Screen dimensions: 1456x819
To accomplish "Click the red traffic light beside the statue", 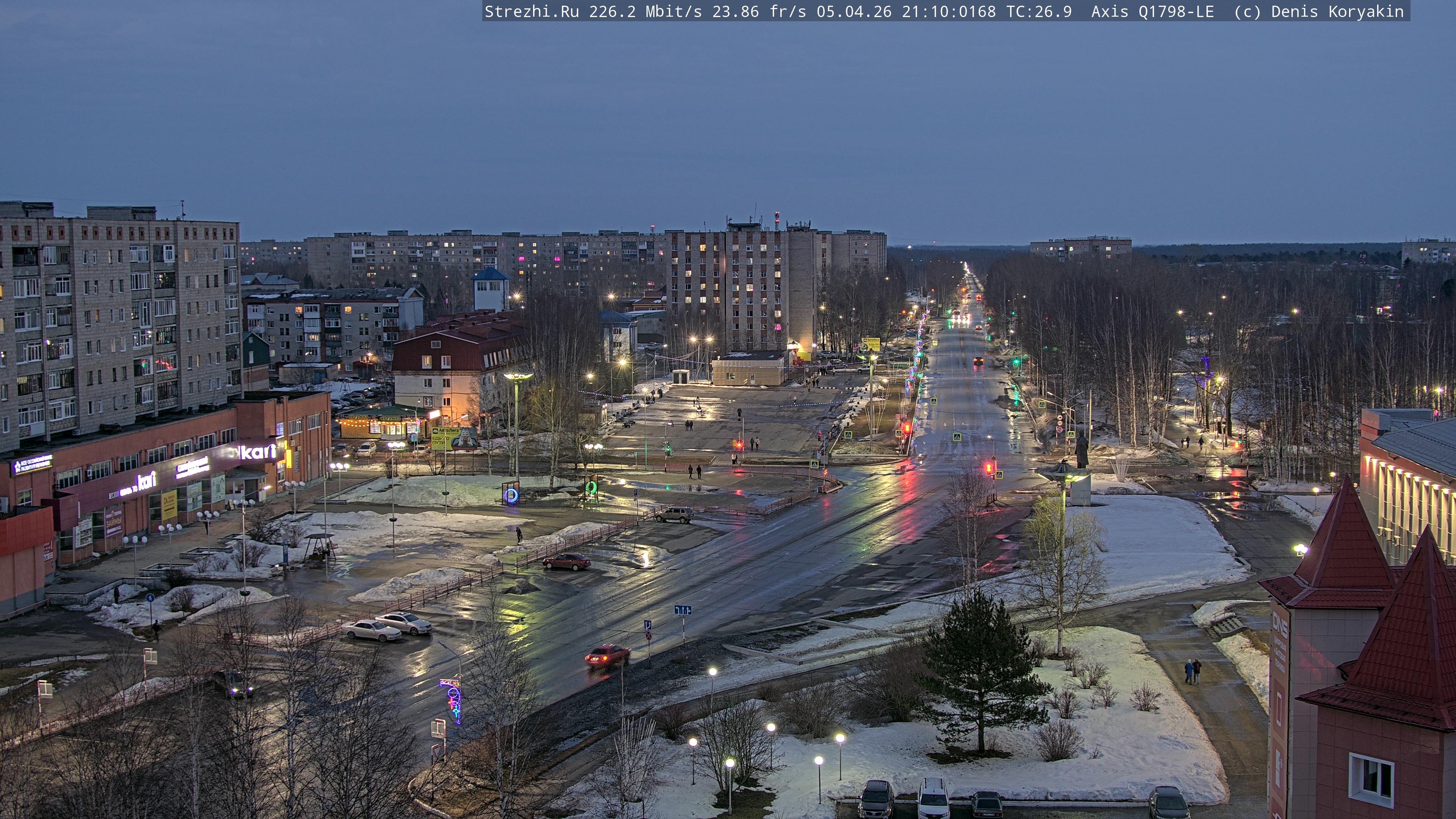I will point(988,468).
